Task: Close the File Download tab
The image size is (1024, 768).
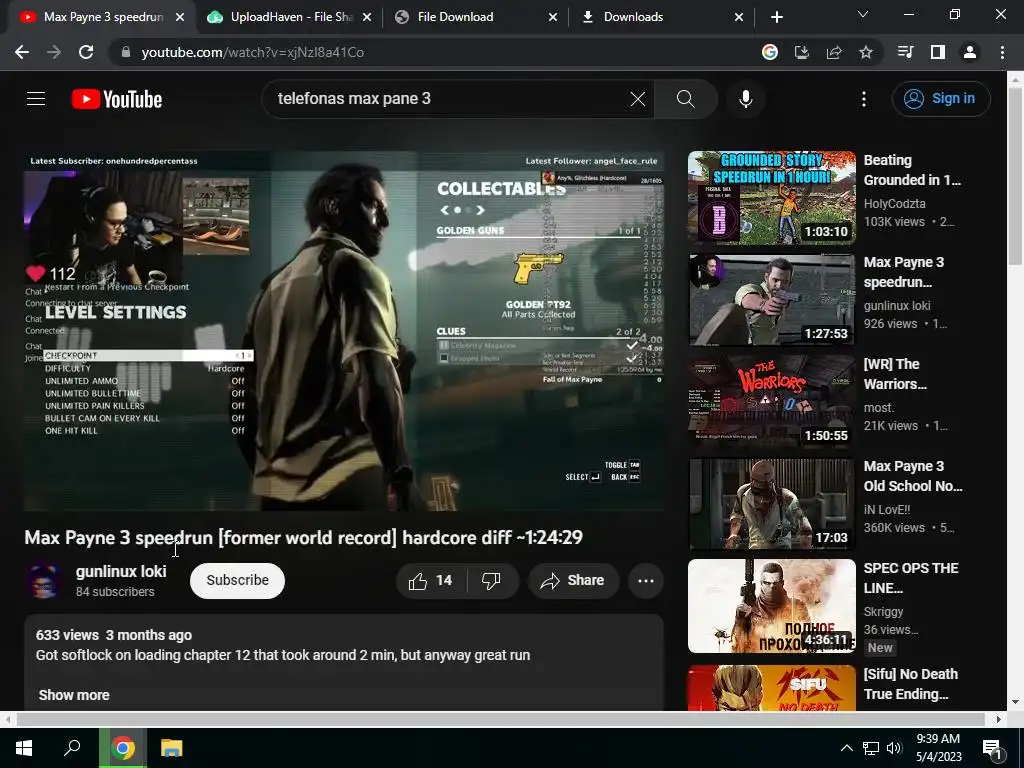Action: pyautogui.click(x=552, y=17)
